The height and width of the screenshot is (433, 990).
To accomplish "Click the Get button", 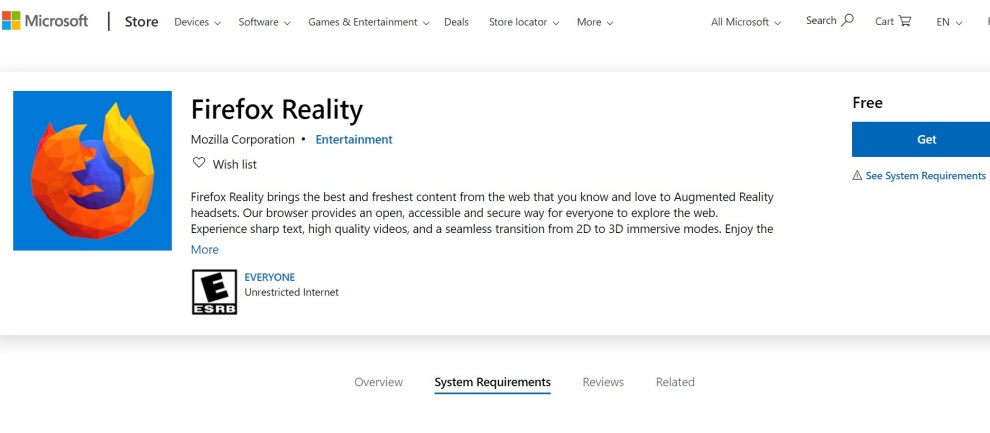I will click(x=921, y=139).
